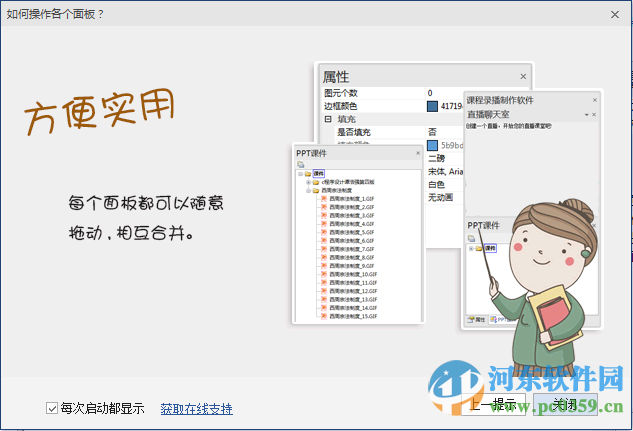Click the 拖动，相互合并 description line

[131, 233]
